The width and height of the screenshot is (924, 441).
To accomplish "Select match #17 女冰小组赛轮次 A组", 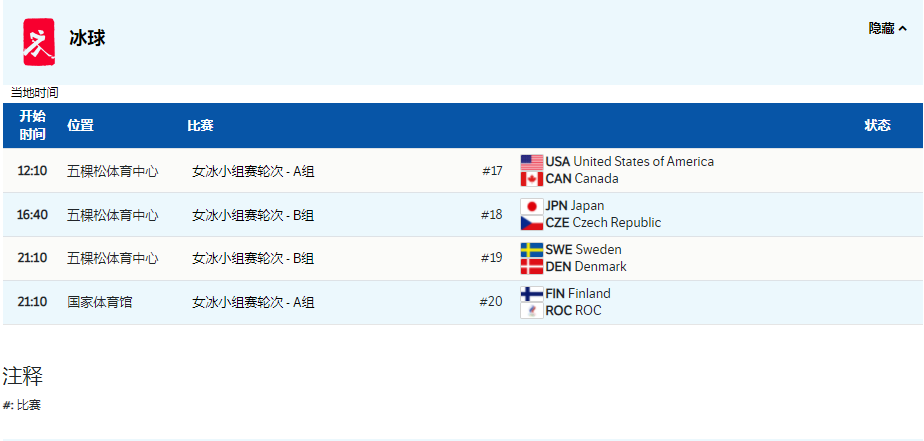I will pyautogui.click(x=253, y=171).
